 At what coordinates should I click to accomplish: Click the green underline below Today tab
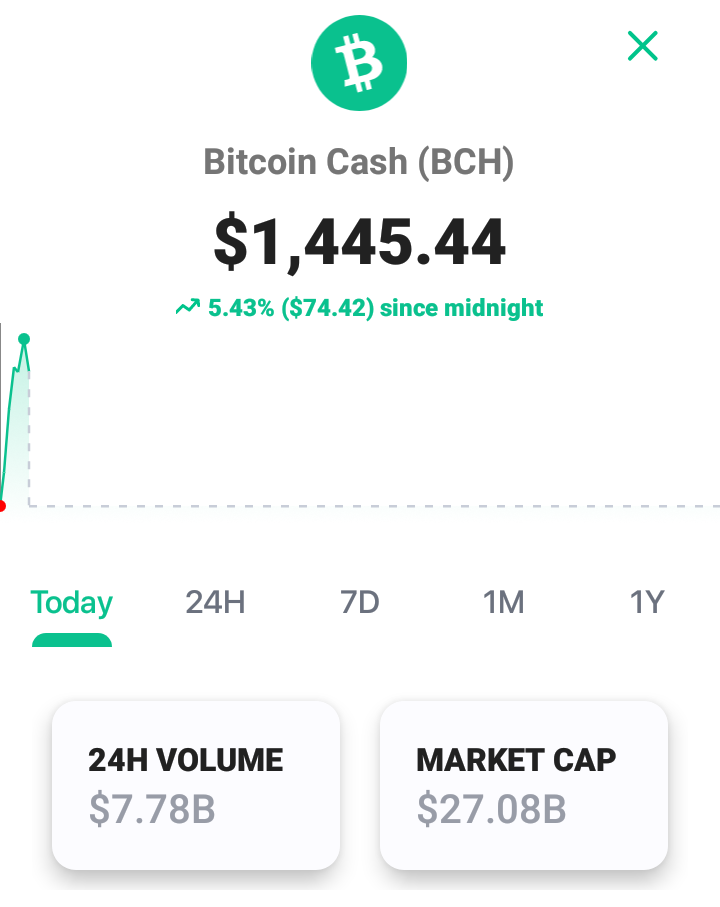pos(72,640)
